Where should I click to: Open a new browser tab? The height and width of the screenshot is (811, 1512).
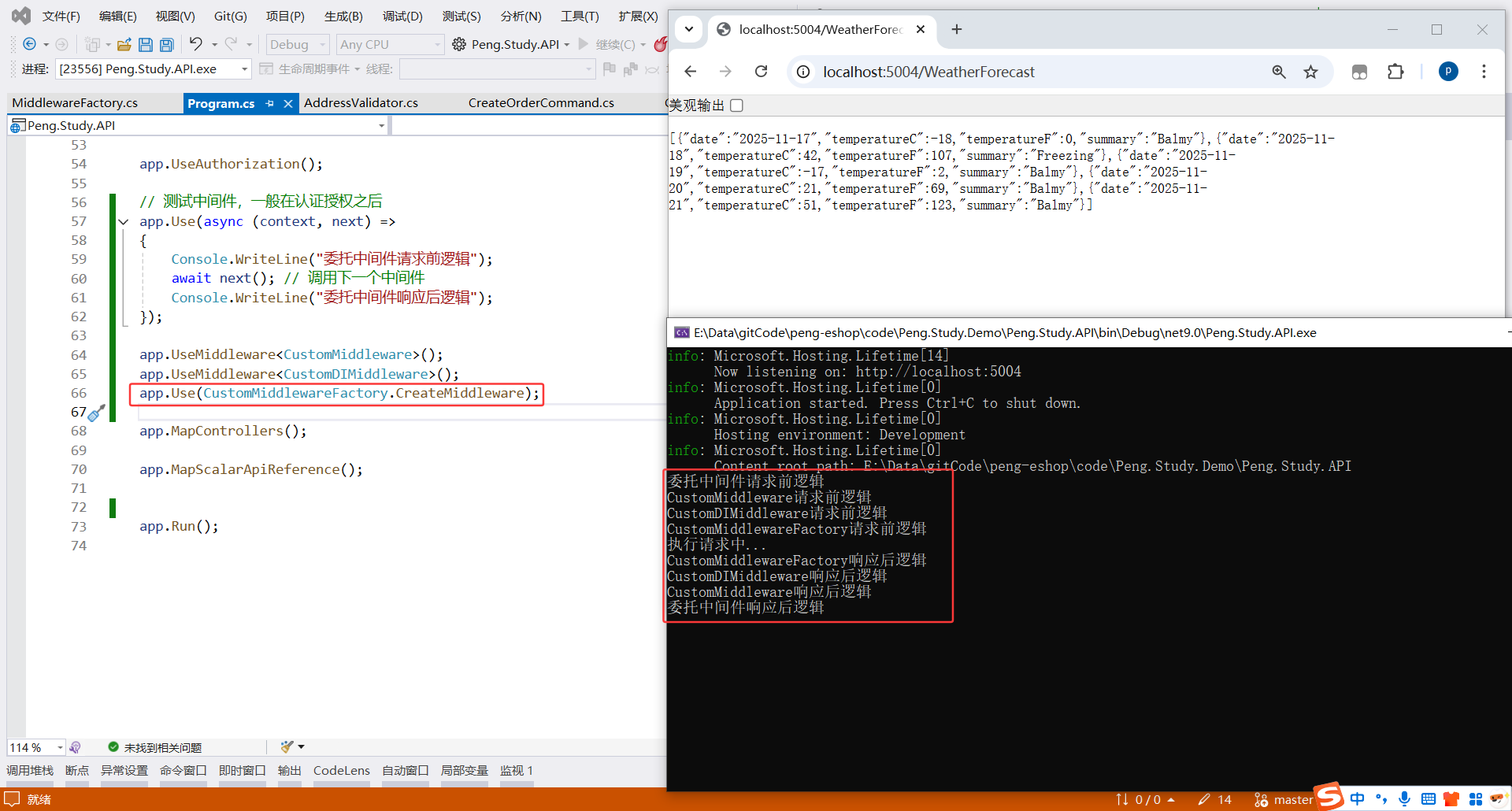957,29
